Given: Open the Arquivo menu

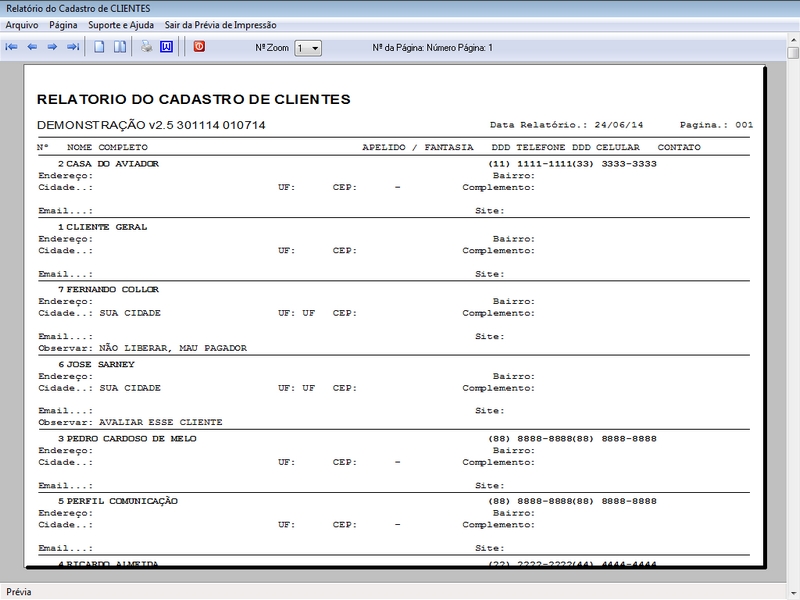Looking at the screenshot, I should click(x=22, y=24).
